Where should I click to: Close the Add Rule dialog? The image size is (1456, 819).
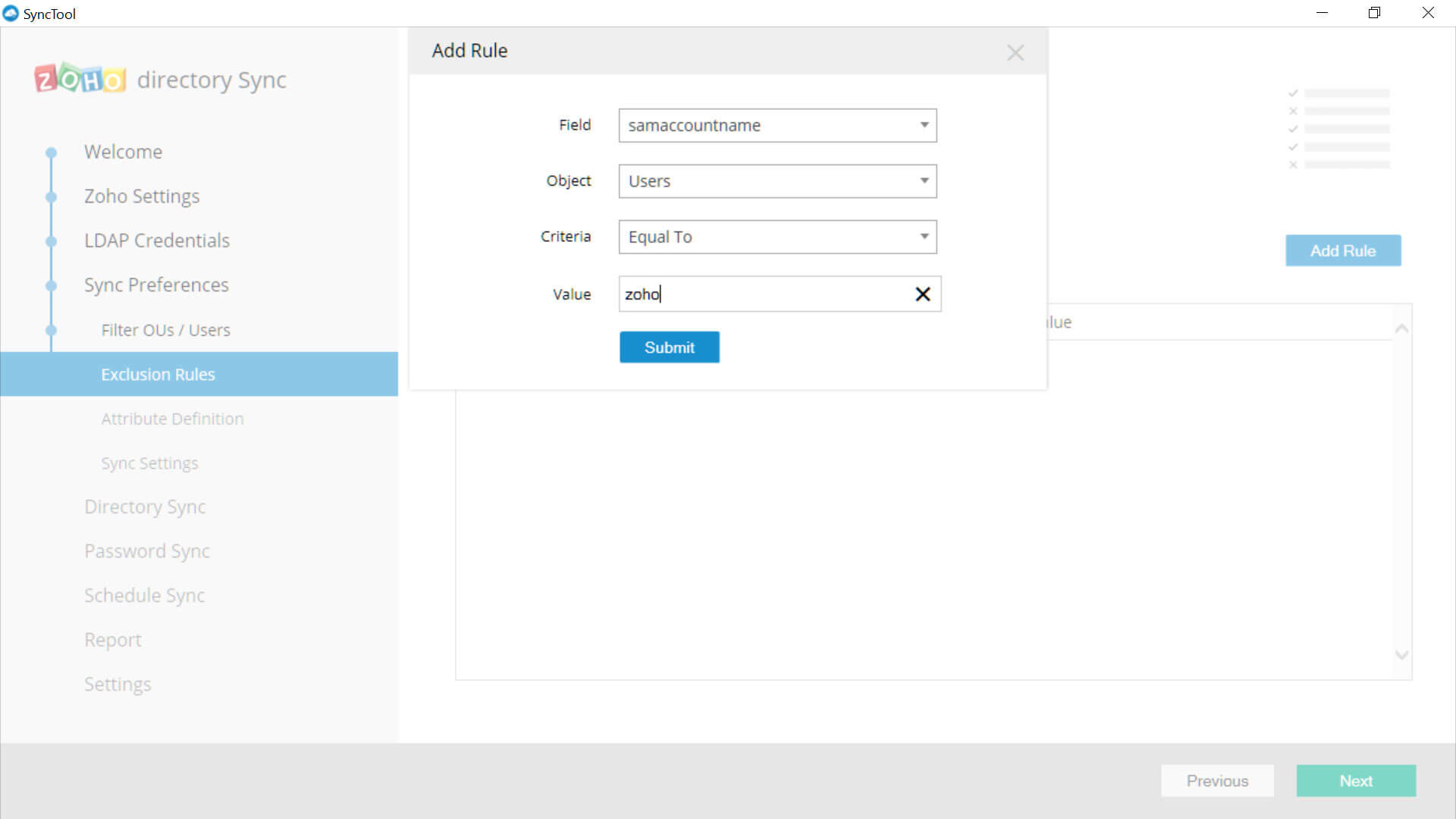[1015, 52]
